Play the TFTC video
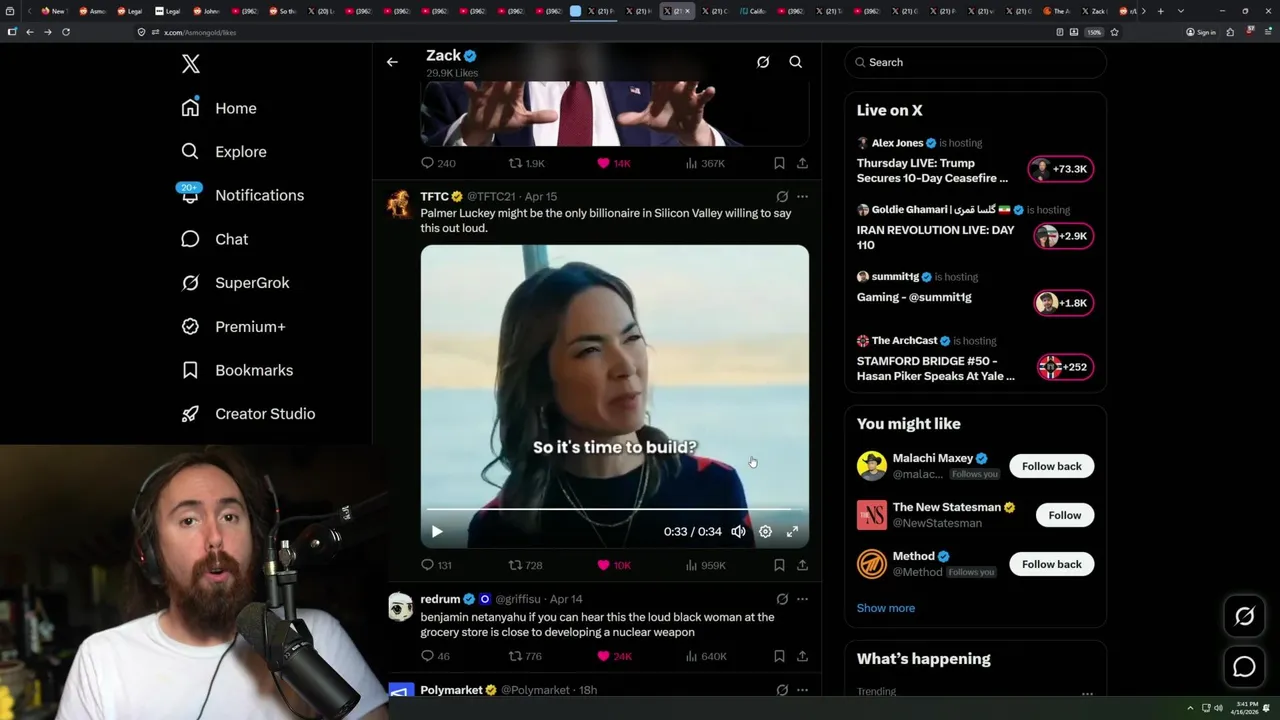This screenshot has height=720, width=1280. 437,532
